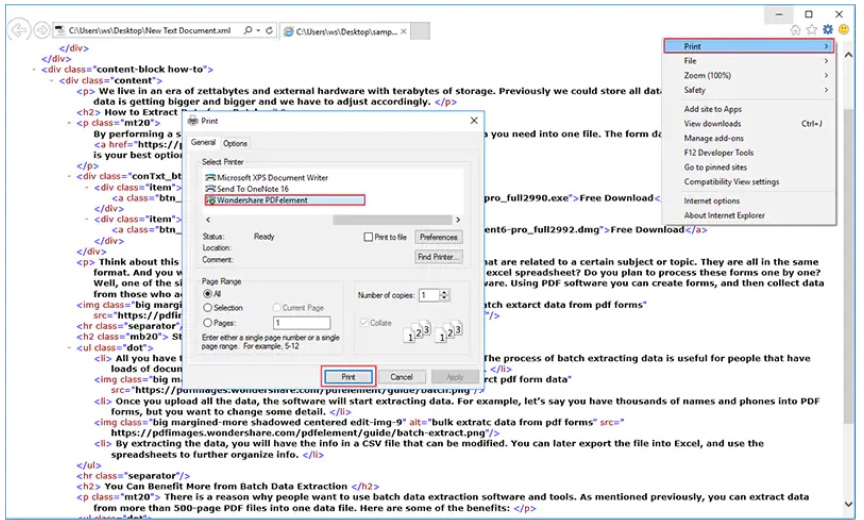The width and height of the screenshot is (864, 520).
Task: Enable the Print to file checkbox
Action: 369,237
